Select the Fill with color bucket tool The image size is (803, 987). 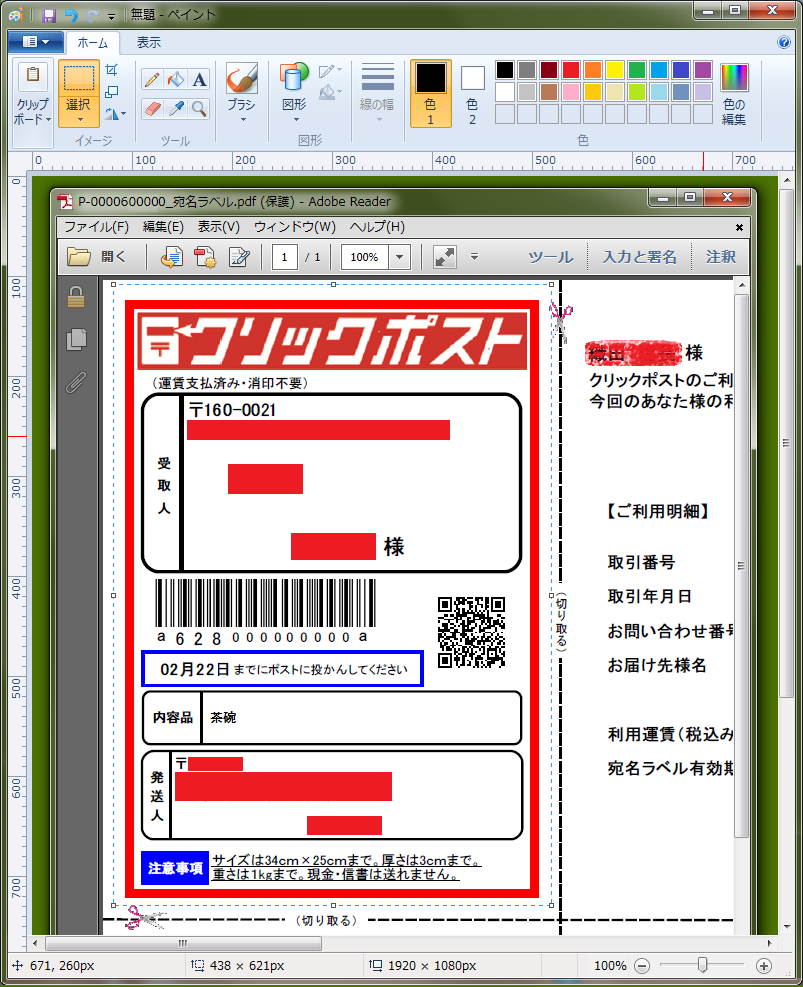click(x=176, y=79)
